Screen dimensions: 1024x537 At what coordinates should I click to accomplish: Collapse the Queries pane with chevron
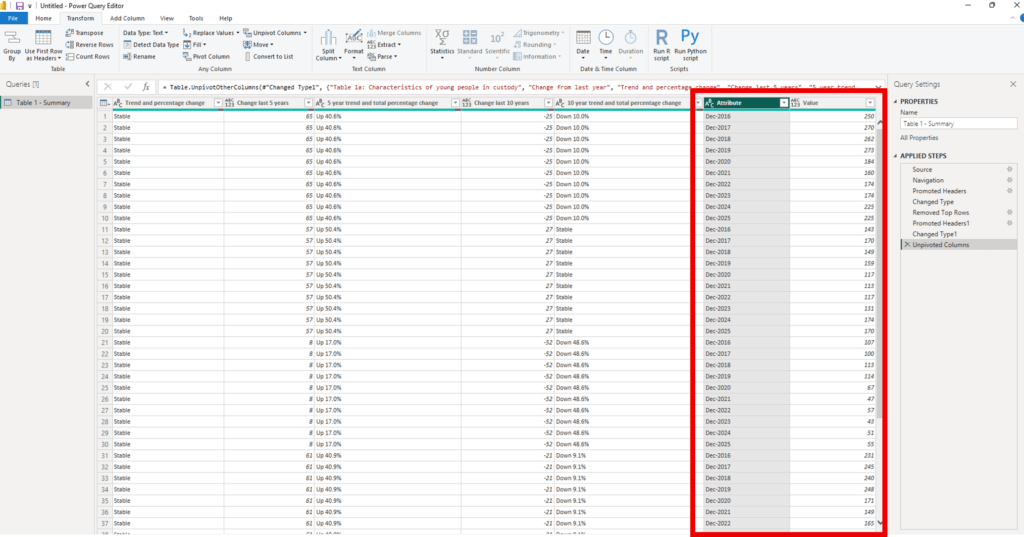[x=86, y=84]
